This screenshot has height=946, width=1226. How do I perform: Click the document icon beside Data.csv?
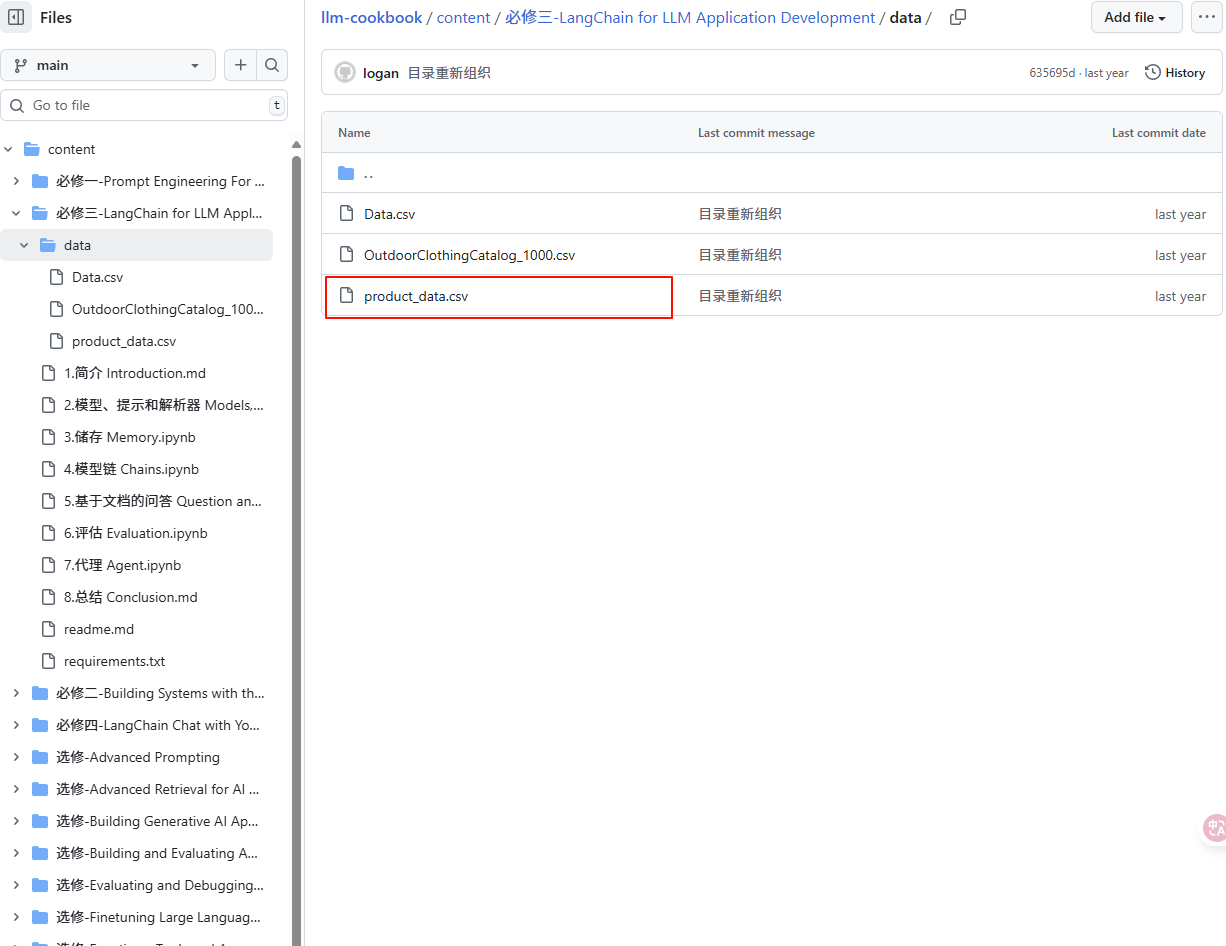click(x=346, y=213)
